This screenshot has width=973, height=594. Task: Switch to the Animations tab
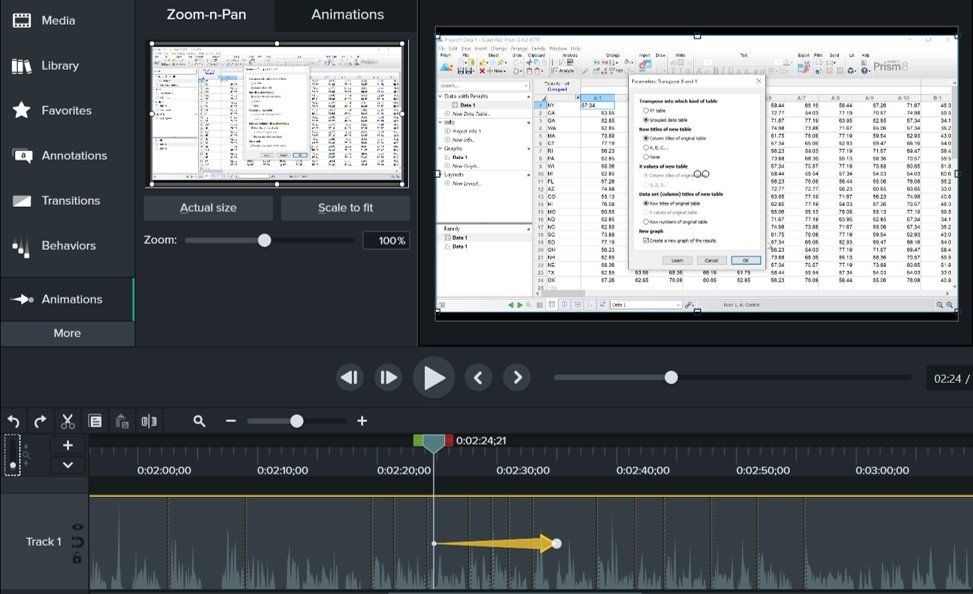click(347, 15)
